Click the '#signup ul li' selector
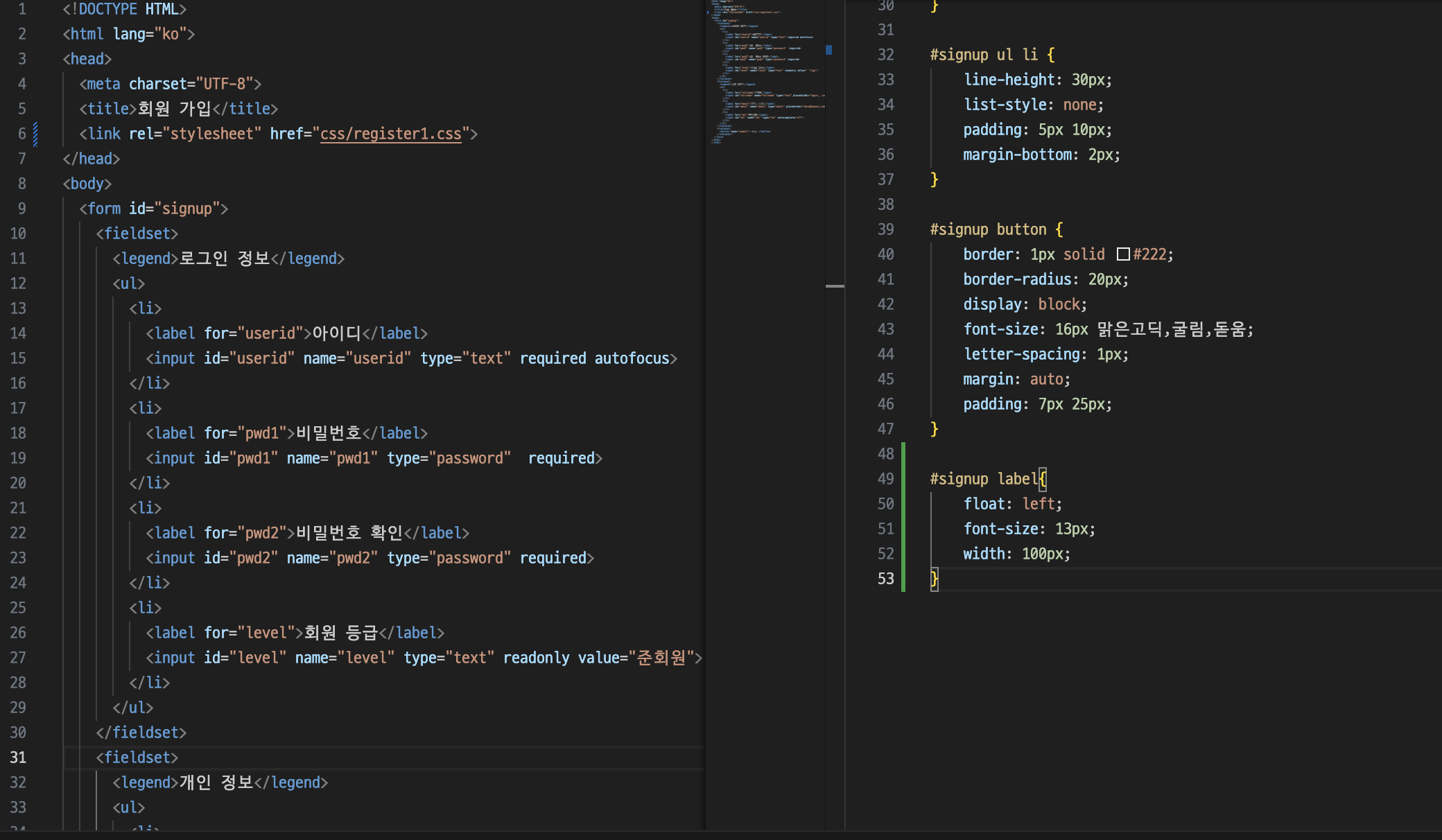 [x=983, y=55]
